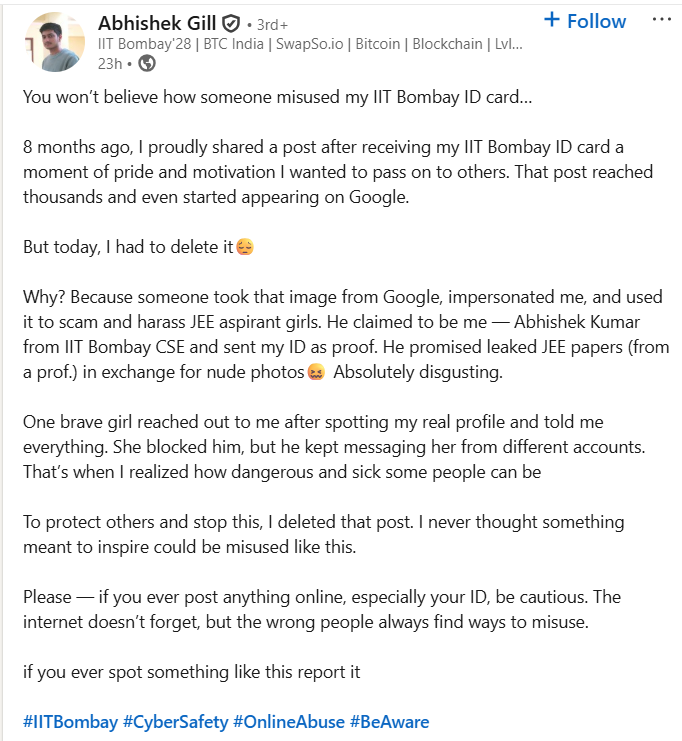Click the sad emoji after "delete it"
Viewport: 682px width, 741px height.
pyautogui.click(x=244, y=246)
